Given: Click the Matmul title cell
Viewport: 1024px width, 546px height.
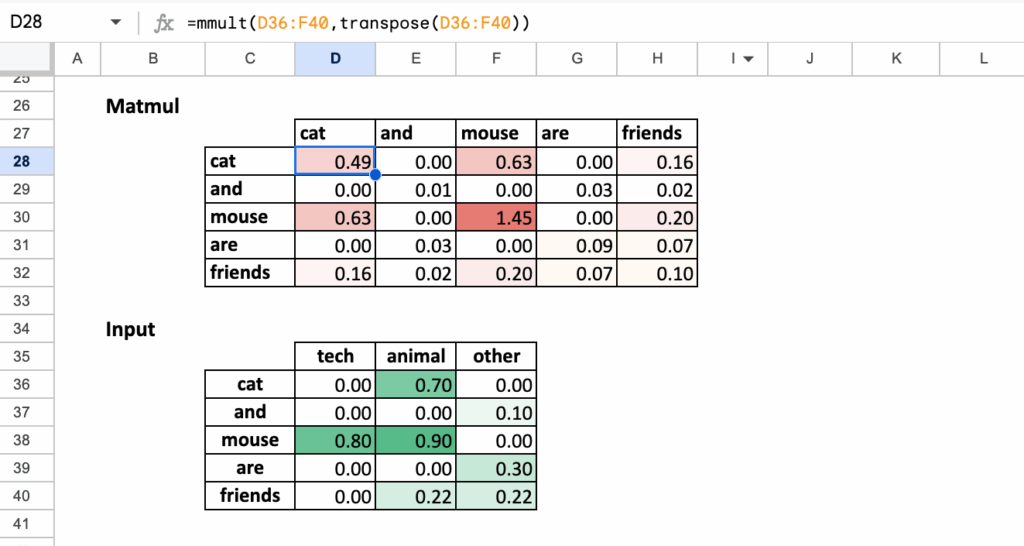Looking at the screenshot, I should [143, 105].
